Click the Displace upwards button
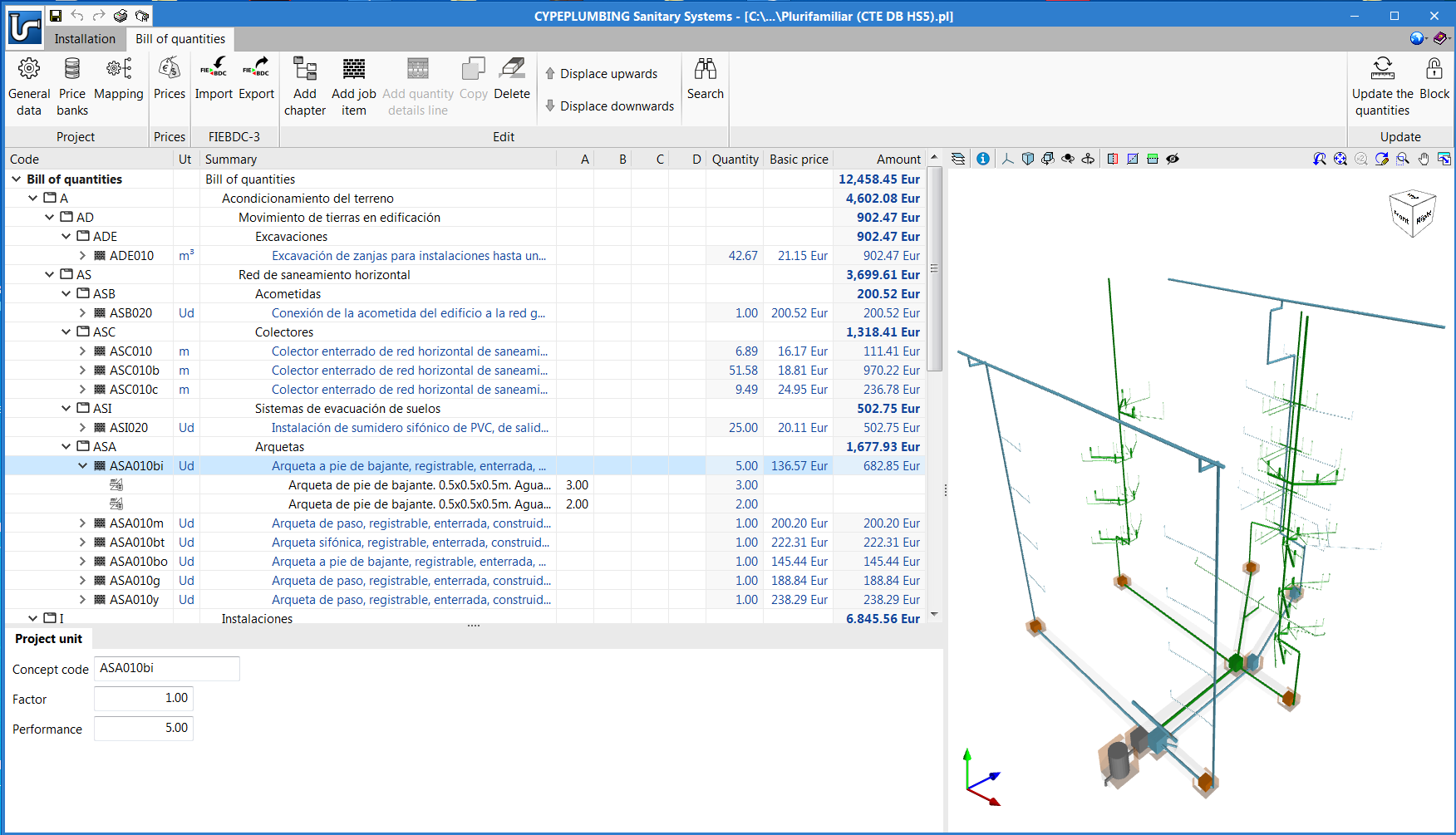Viewport: 1456px width, 835px height. coord(603,73)
